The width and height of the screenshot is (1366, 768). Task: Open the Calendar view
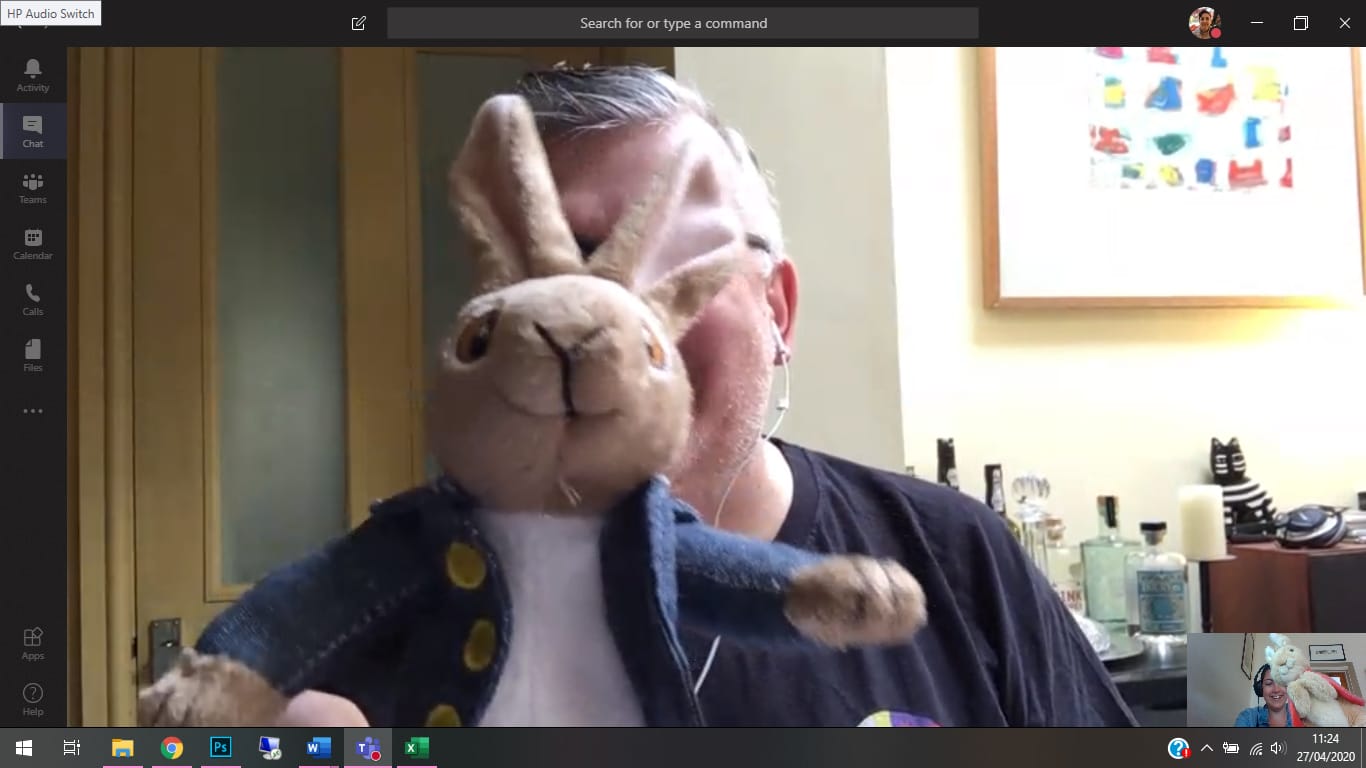coord(33,243)
